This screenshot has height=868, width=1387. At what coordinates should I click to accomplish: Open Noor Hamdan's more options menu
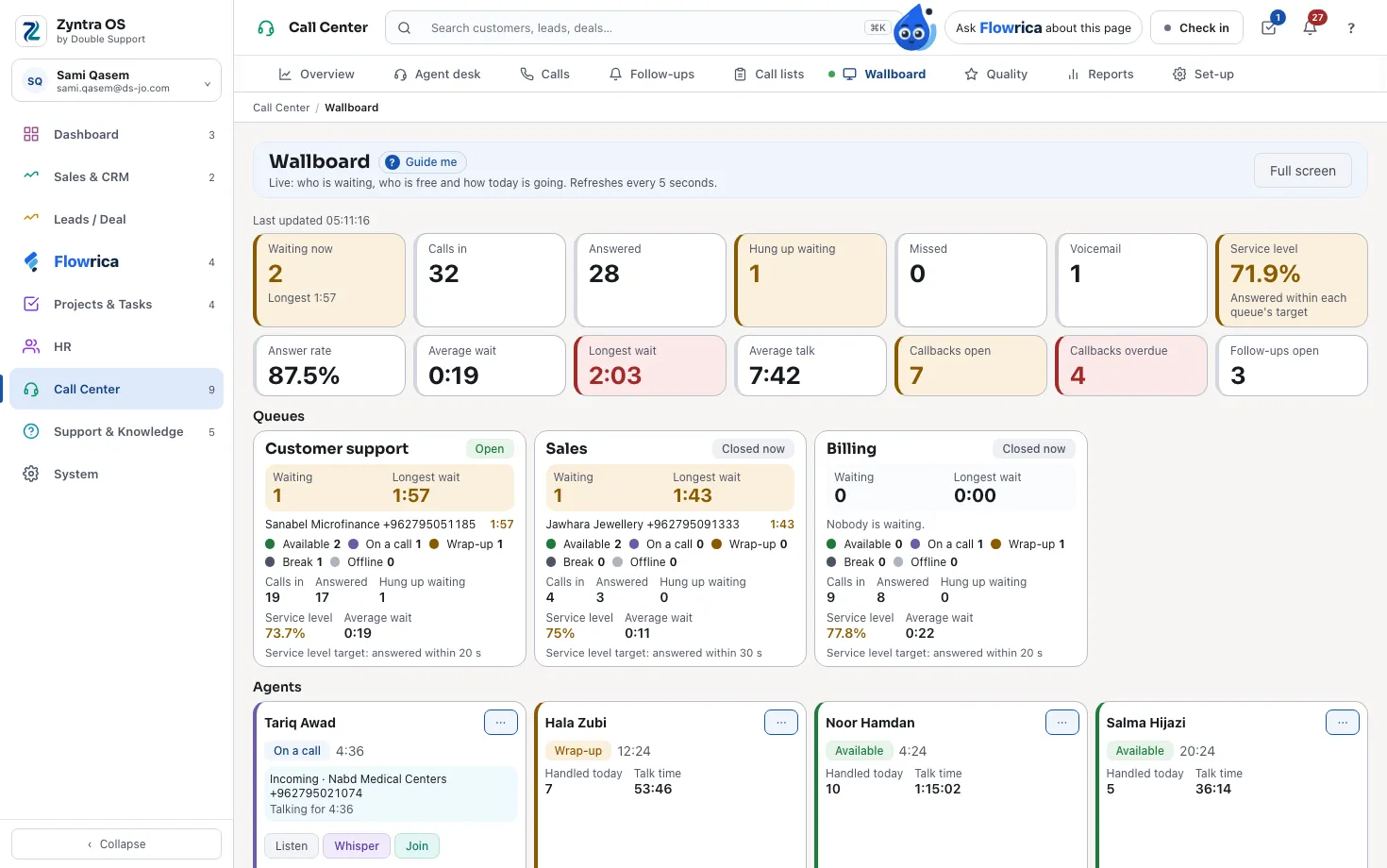click(x=1062, y=723)
